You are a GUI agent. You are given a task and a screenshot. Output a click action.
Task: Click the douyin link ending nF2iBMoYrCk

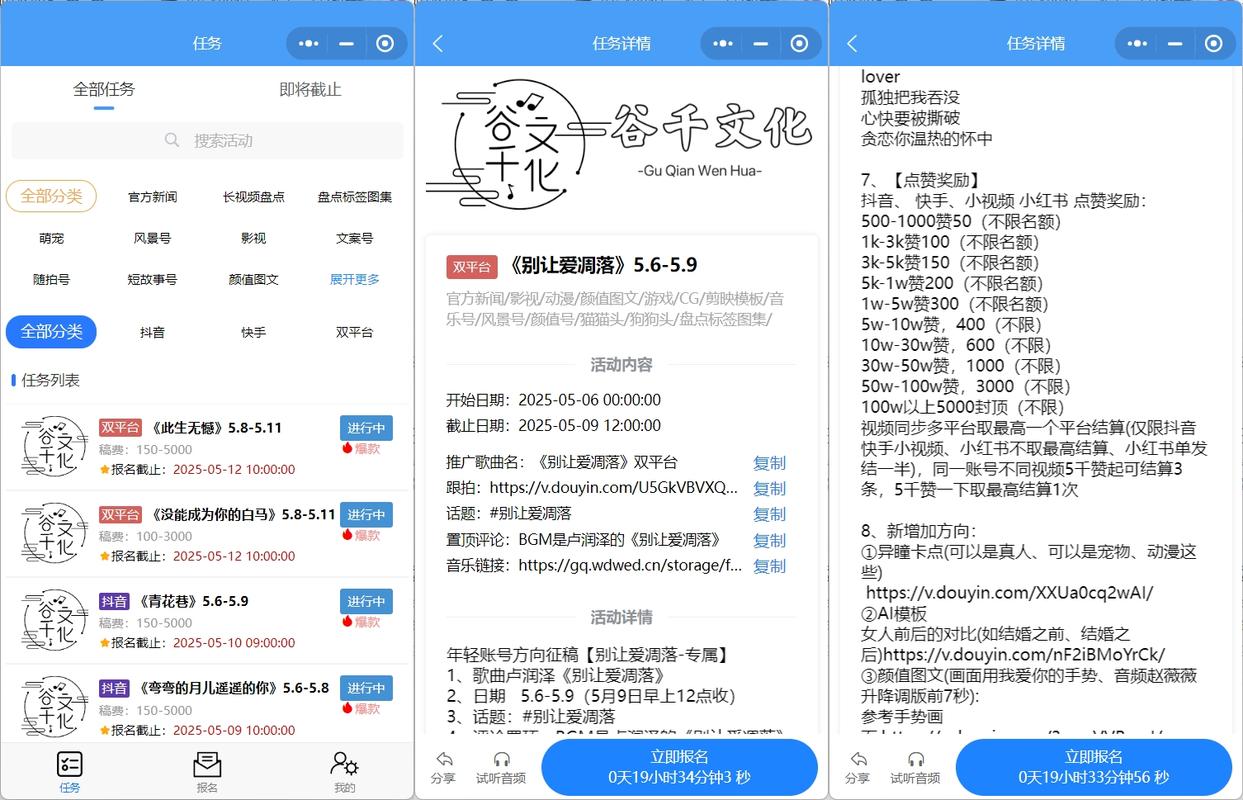click(1024, 655)
